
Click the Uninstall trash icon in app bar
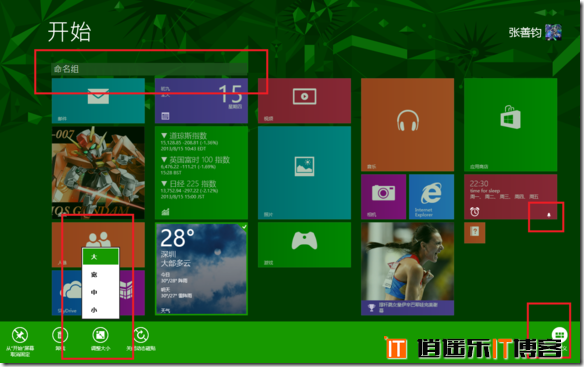(60, 335)
